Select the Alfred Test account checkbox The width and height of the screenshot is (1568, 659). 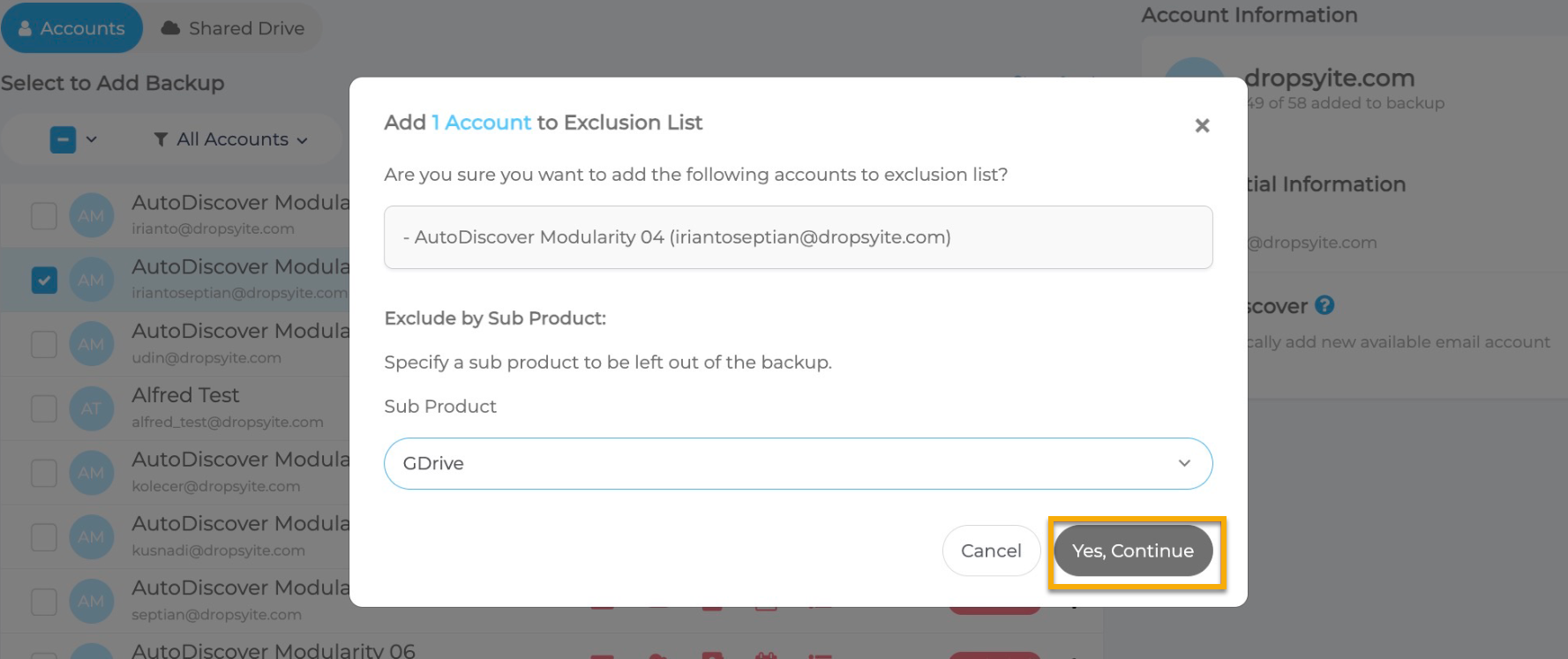point(44,409)
